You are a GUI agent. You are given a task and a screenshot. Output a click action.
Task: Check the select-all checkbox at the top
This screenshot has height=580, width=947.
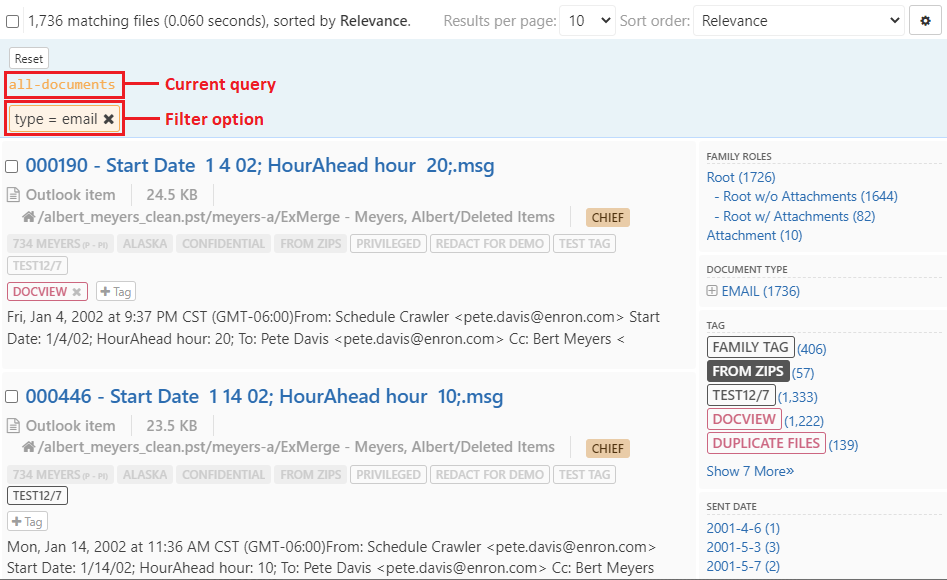click(11, 20)
